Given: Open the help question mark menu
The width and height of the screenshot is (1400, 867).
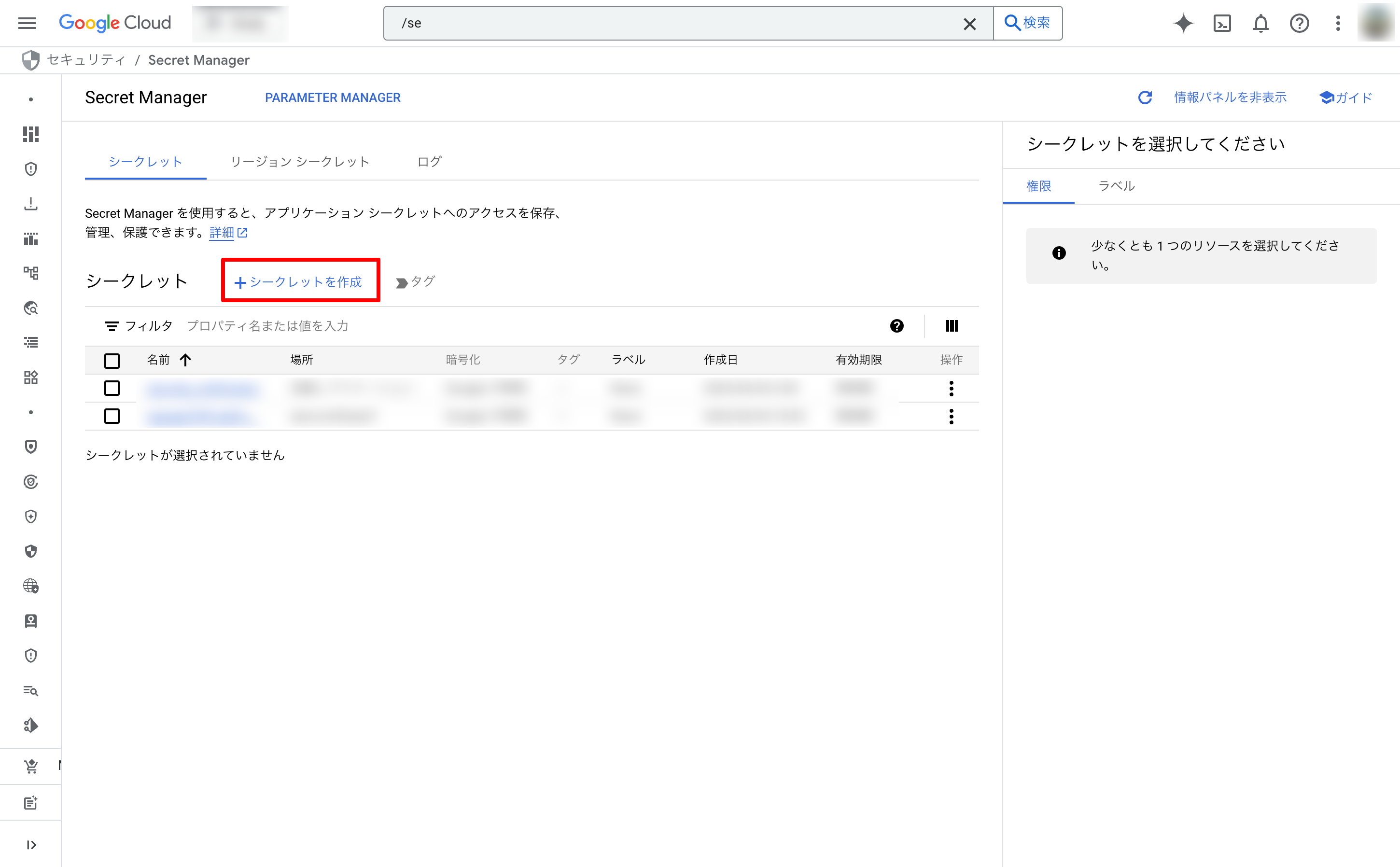Looking at the screenshot, I should point(1299,23).
